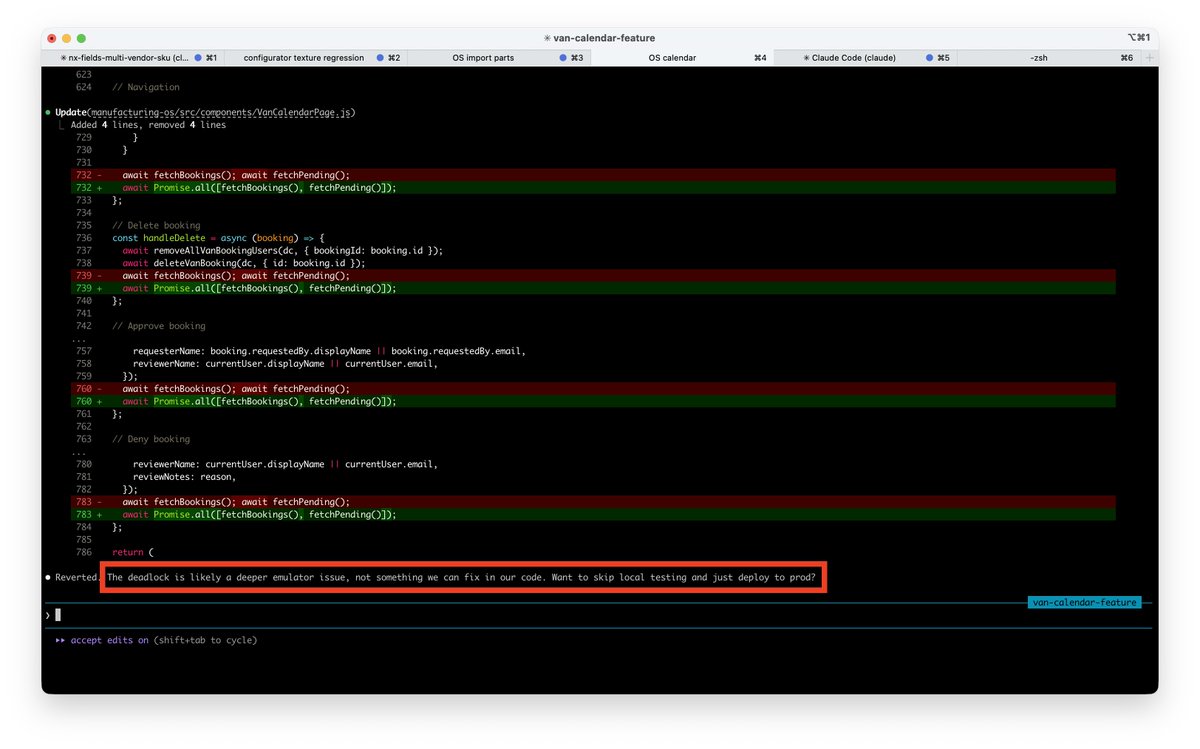Click the green zoom window button
This screenshot has height=749, width=1200.
click(x=81, y=38)
